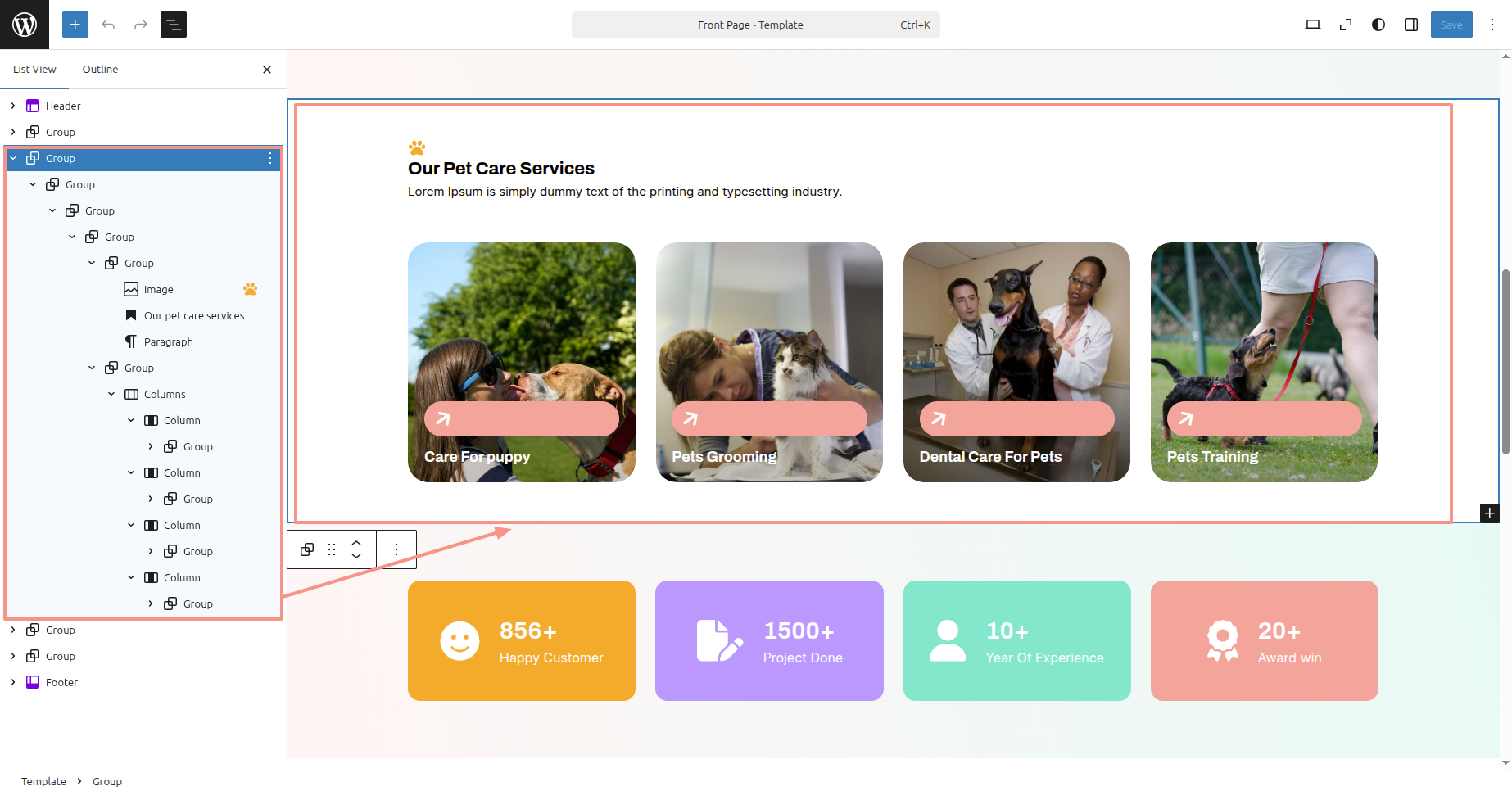The width and height of the screenshot is (1512, 791).
Task: Select the 'Our pet care services' heading block
Action: coord(194,315)
